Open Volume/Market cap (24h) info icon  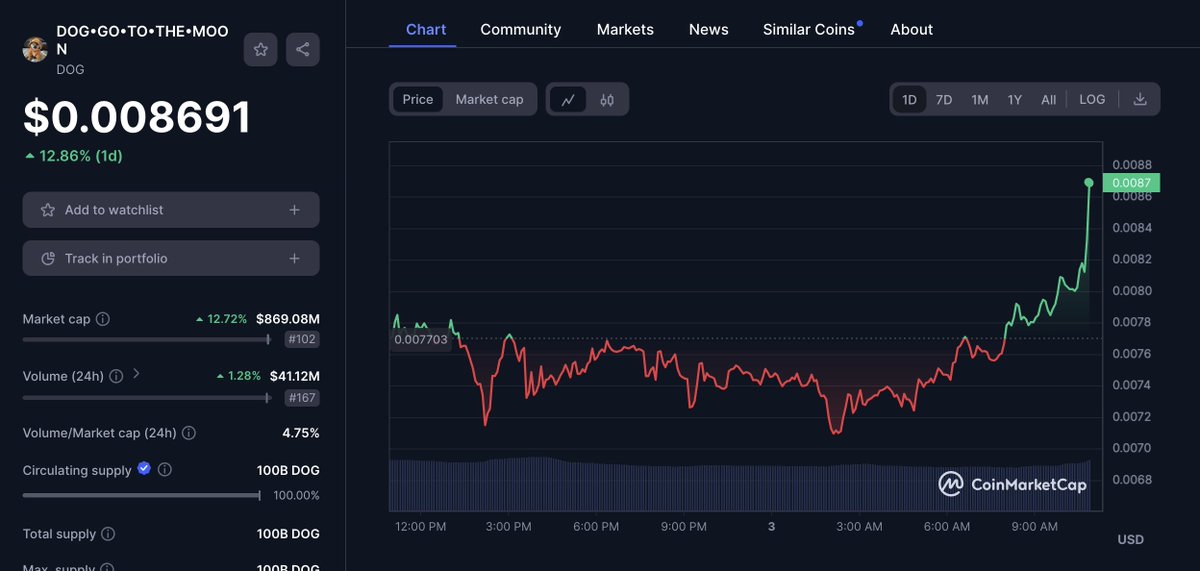(x=189, y=433)
